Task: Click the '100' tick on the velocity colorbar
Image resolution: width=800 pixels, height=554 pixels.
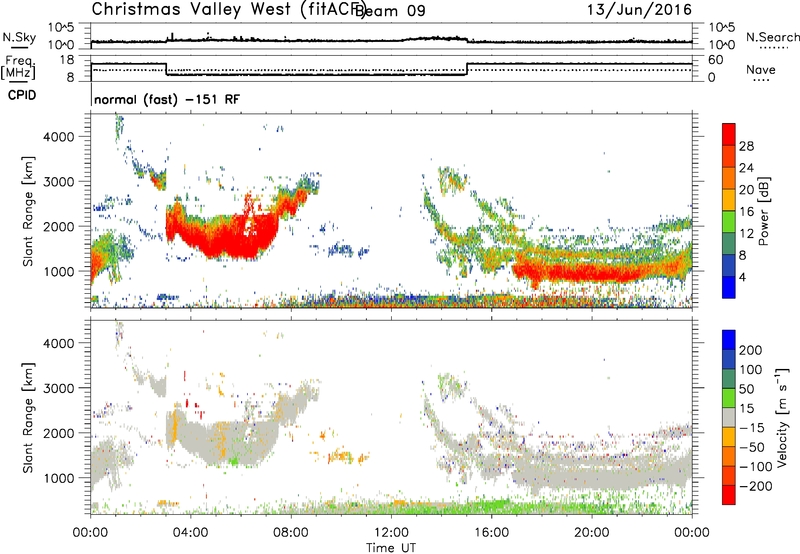Action: [751, 369]
